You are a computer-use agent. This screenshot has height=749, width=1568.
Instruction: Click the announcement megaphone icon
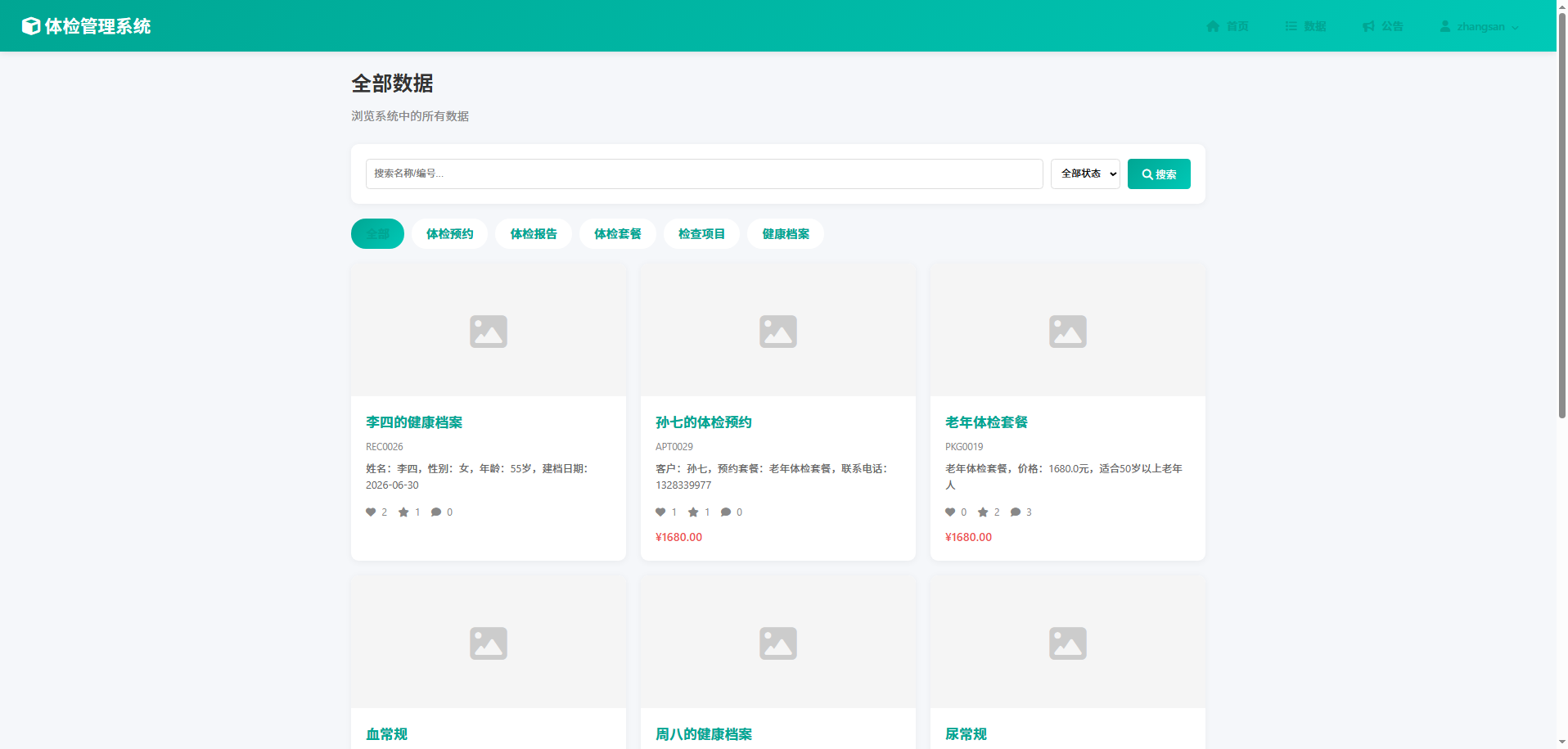[1368, 26]
